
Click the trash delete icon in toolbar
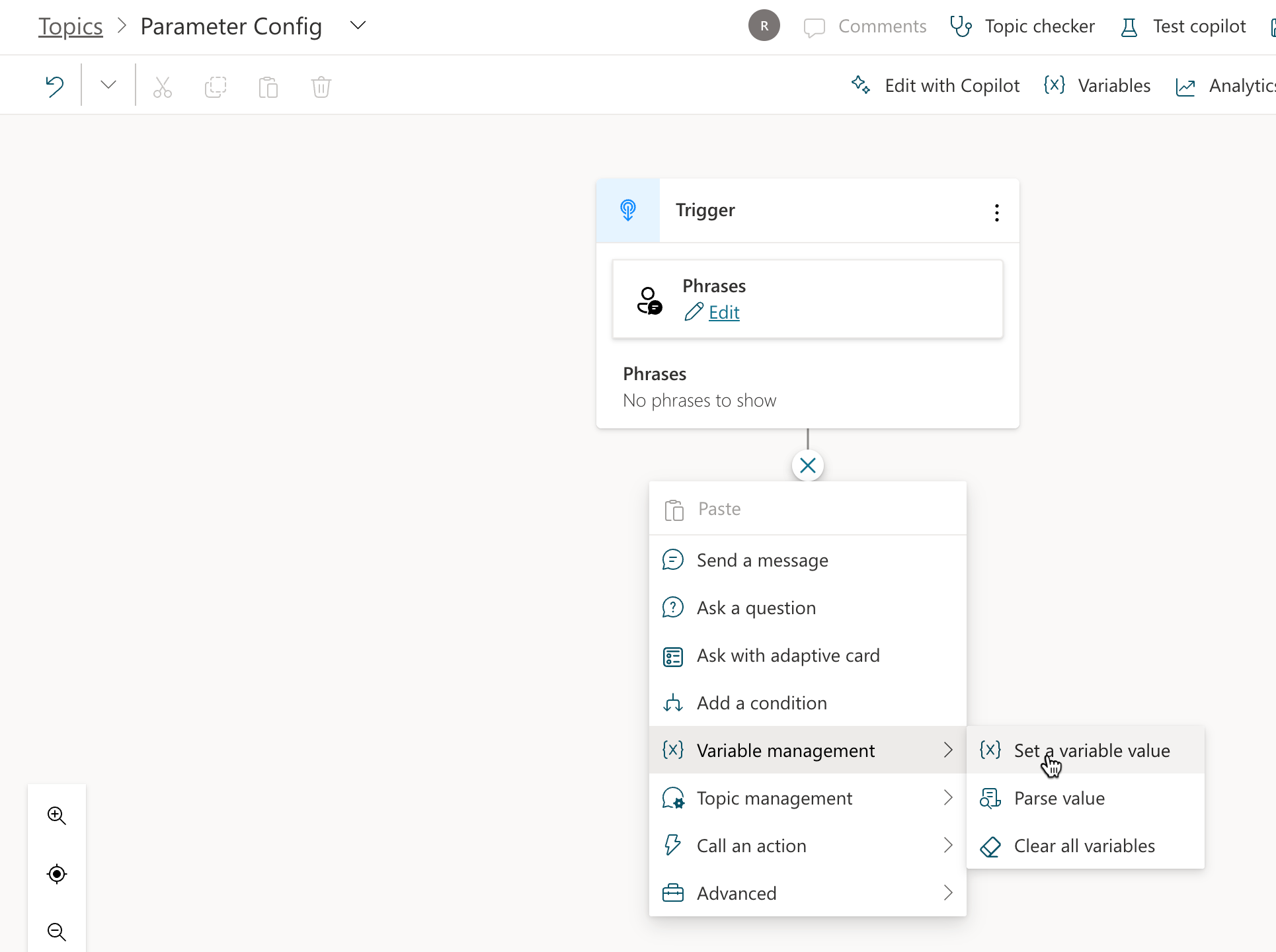click(321, 87)
